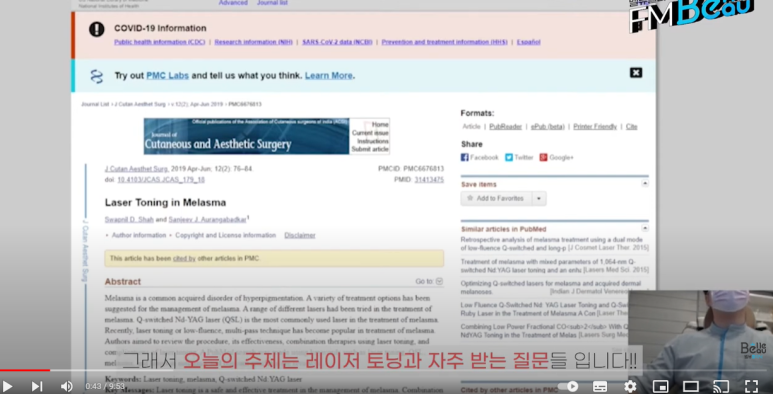Screen dimensions: 773x394
Task: Toggle the autoplay switch
Action: [x=568, y=386]
